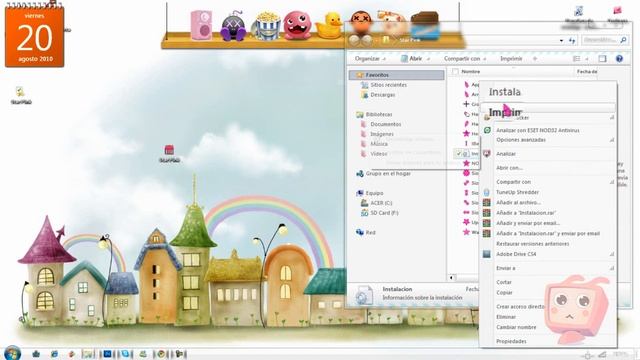Click TuneUp Shredder menu entry
Image resolution: width=640 pixels, height=360 pixels.
click(x=517, y=192)
